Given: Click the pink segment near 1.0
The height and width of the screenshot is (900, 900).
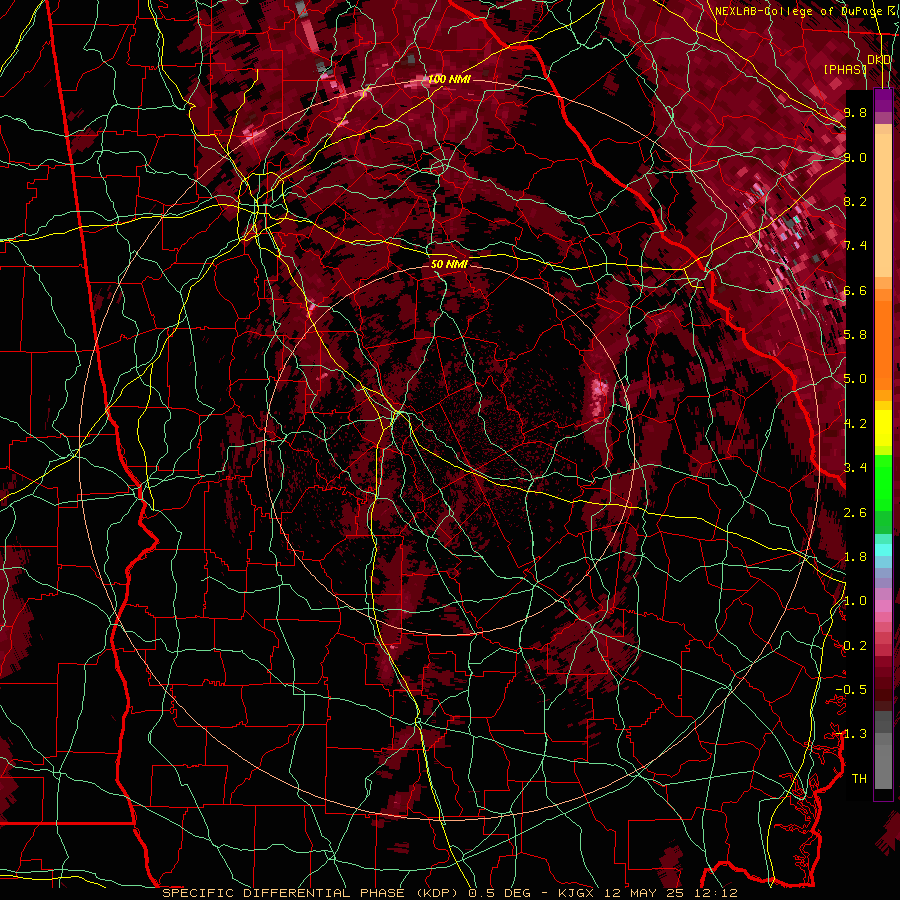Looking at the screenshot, I should (883, 606).
